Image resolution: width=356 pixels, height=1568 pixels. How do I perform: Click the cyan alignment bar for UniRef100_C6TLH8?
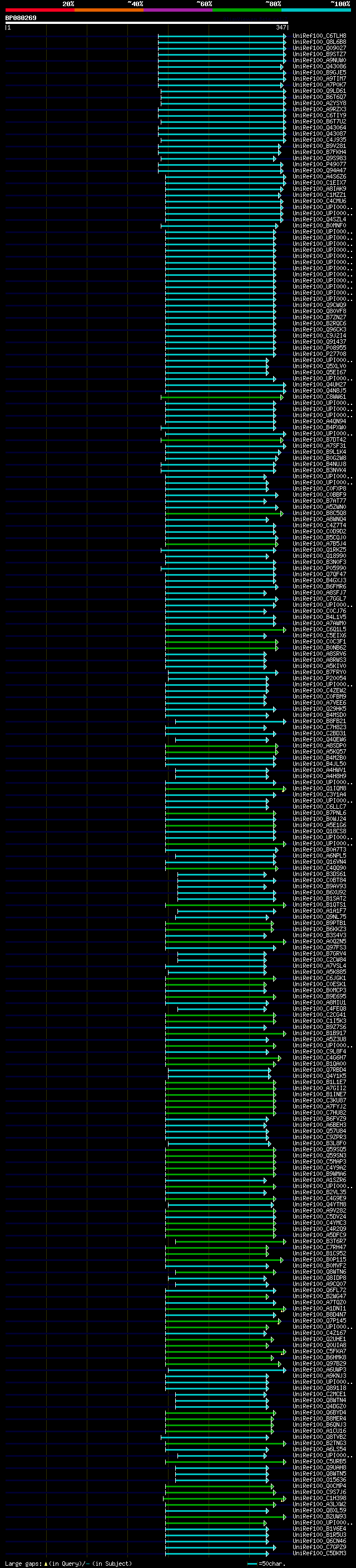(221, 36)
